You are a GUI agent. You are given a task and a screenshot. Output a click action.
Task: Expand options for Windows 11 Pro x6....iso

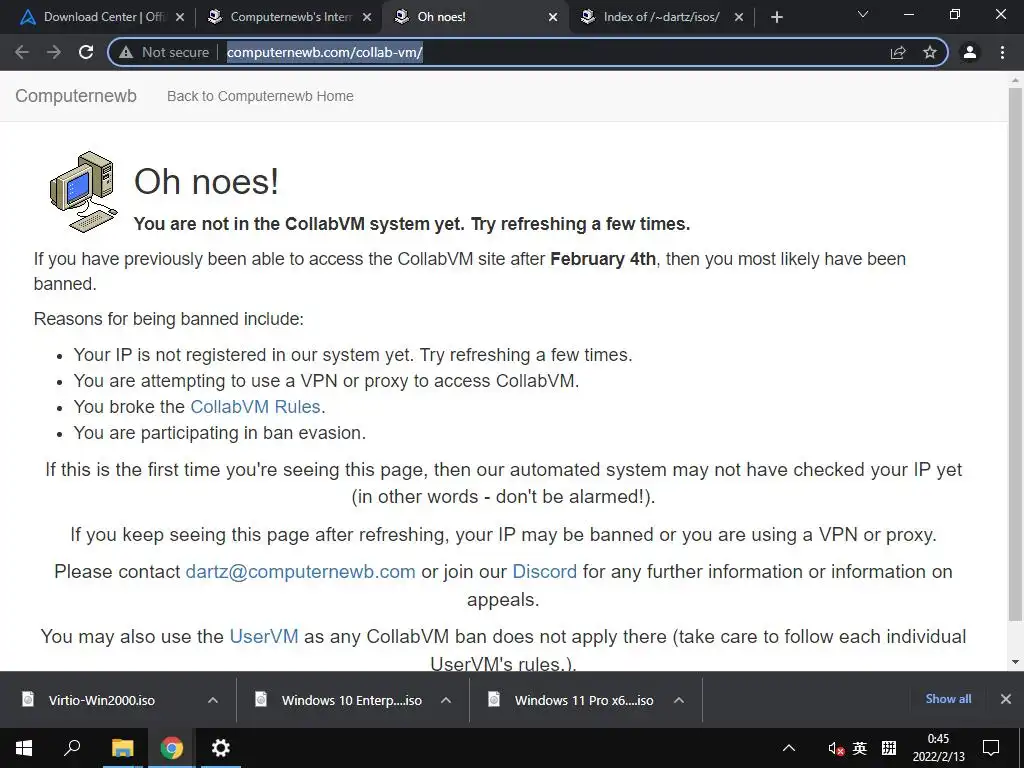(679, 700)
